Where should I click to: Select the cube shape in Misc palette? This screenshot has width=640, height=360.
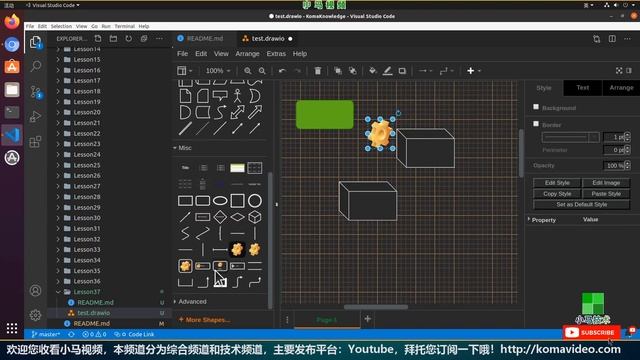pos(255,217)
